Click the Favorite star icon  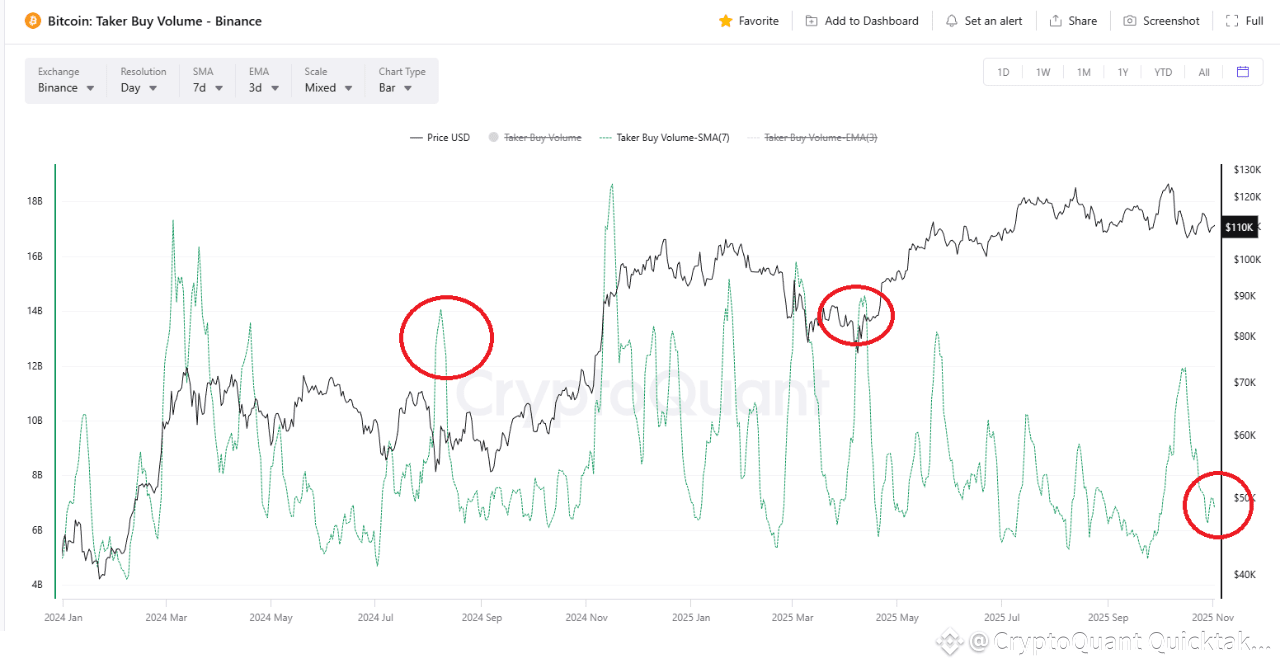pyautogui.click(x=726, y=21)
